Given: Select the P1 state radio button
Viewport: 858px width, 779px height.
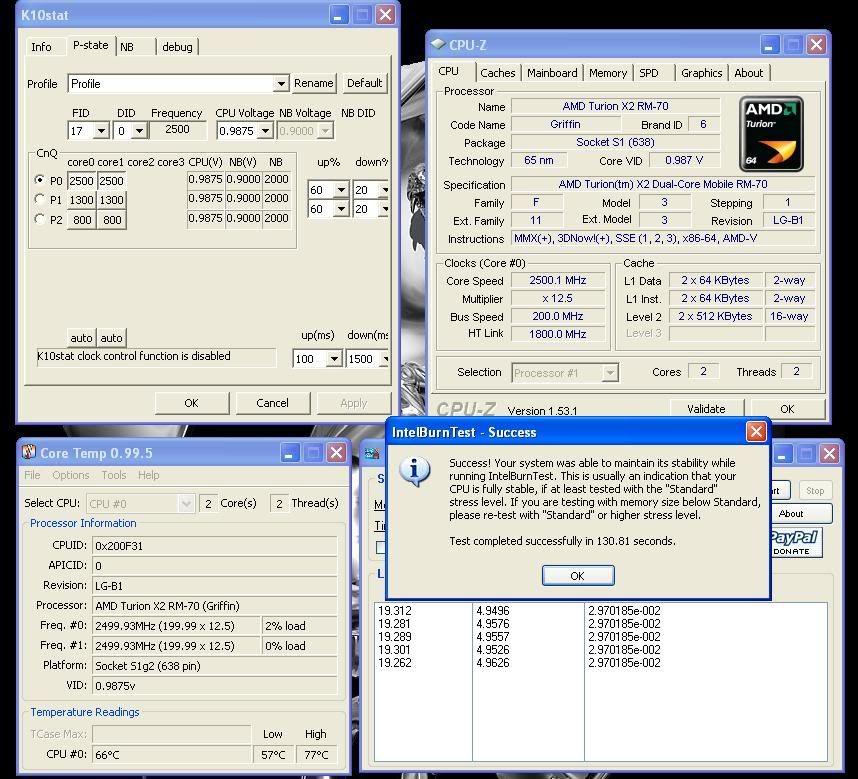Looking at the screenshot, I should [41, 200].
